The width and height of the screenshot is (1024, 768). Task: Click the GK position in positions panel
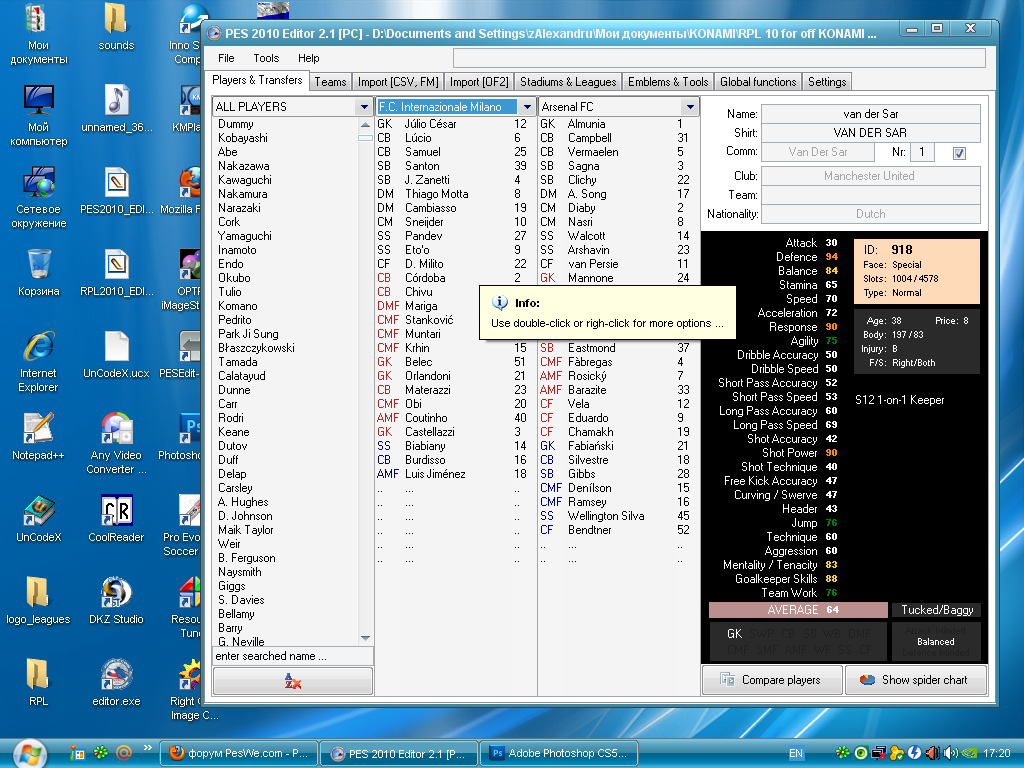(x=734, y=633)
